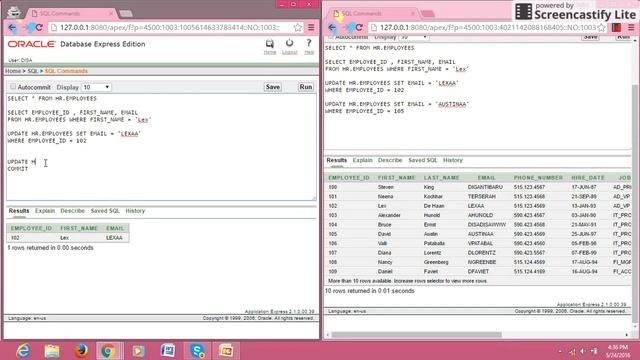This screenshot has width=640, height=360.
Task: View History tab in right window
Action: point(453,160)
